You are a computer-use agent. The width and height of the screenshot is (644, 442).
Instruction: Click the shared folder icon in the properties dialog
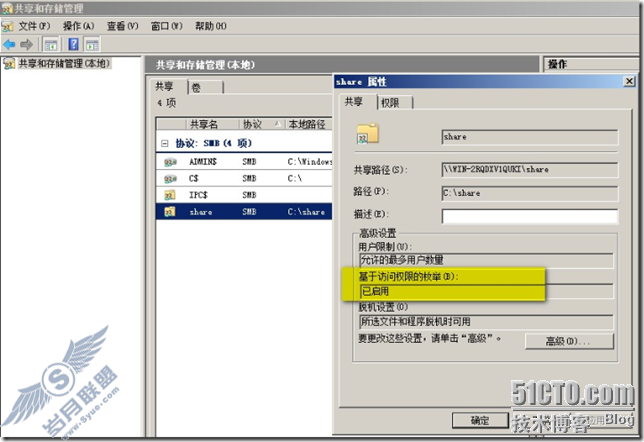click(368, 134)
